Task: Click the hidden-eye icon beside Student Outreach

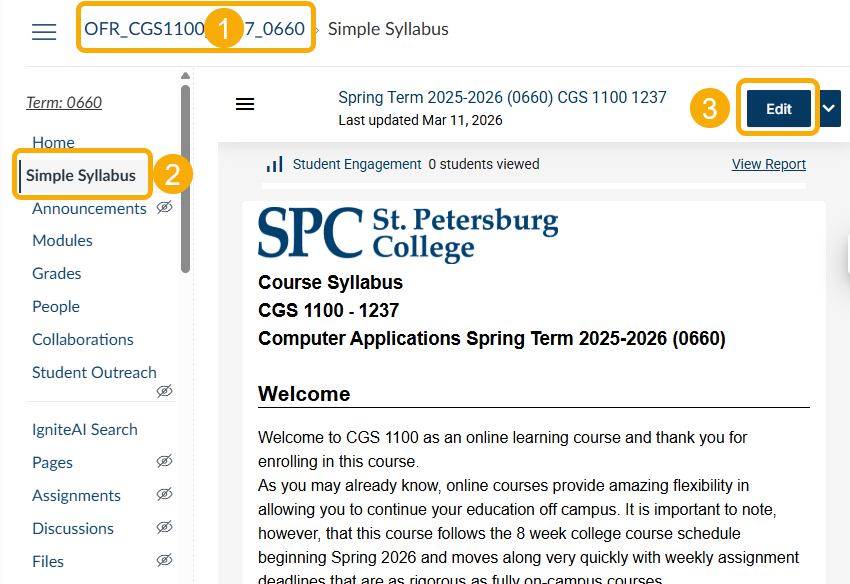Action: [x=164, y=391]
